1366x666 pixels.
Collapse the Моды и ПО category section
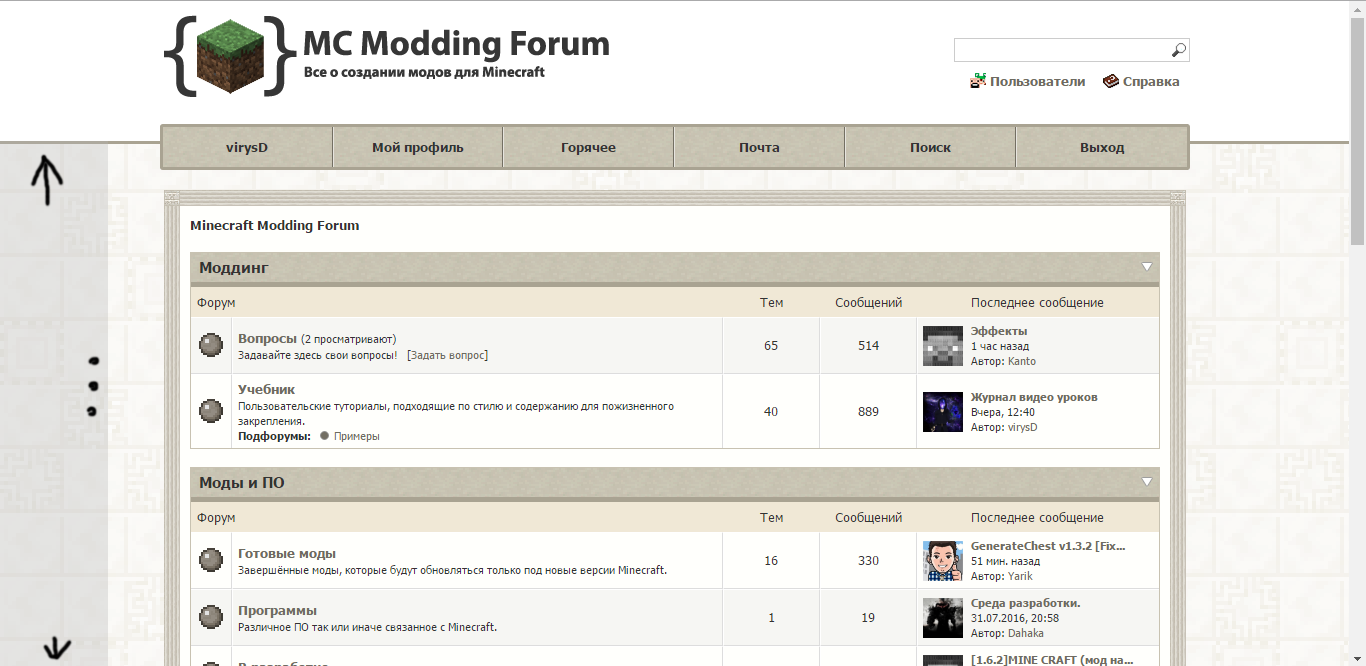coord(1147,482)
